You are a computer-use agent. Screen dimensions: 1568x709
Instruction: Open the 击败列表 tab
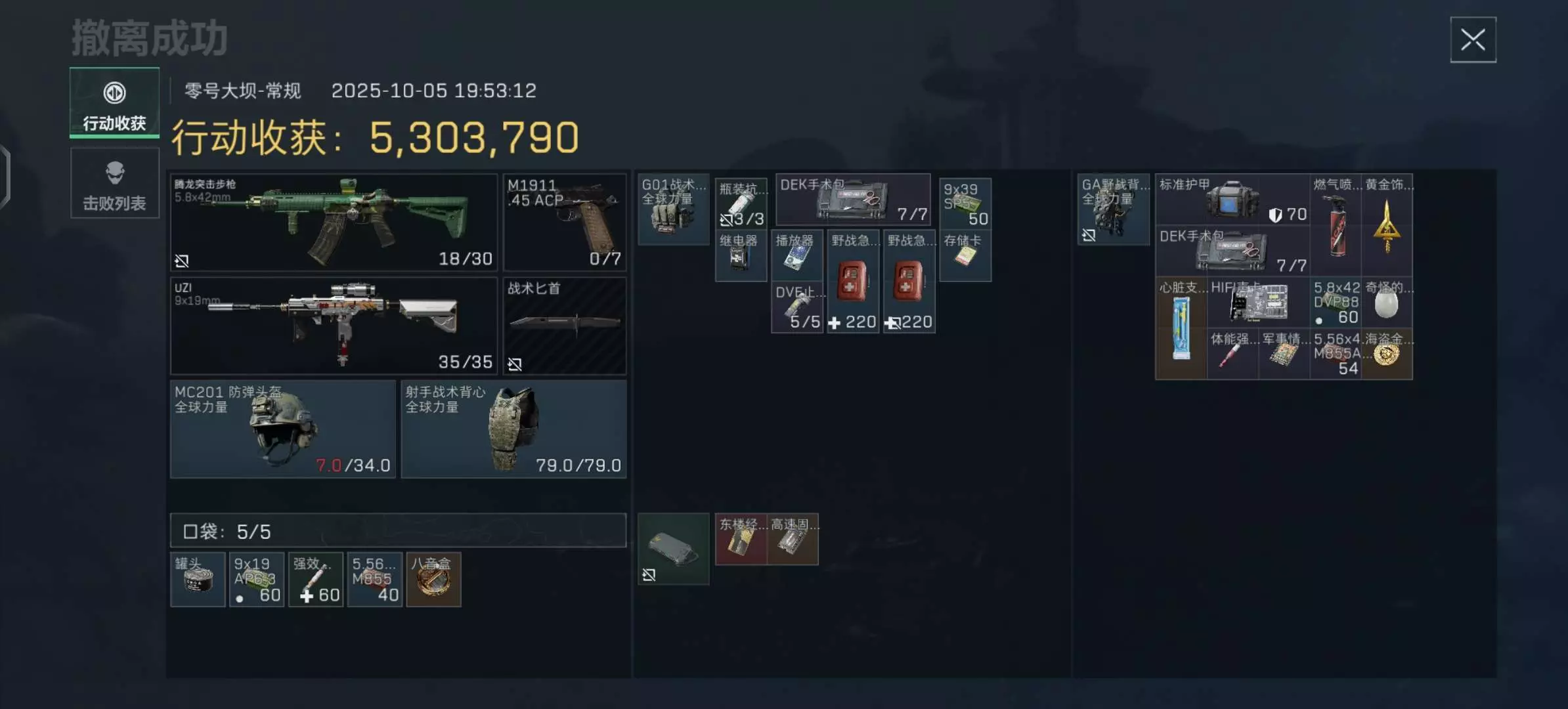[x=114, y=183]
